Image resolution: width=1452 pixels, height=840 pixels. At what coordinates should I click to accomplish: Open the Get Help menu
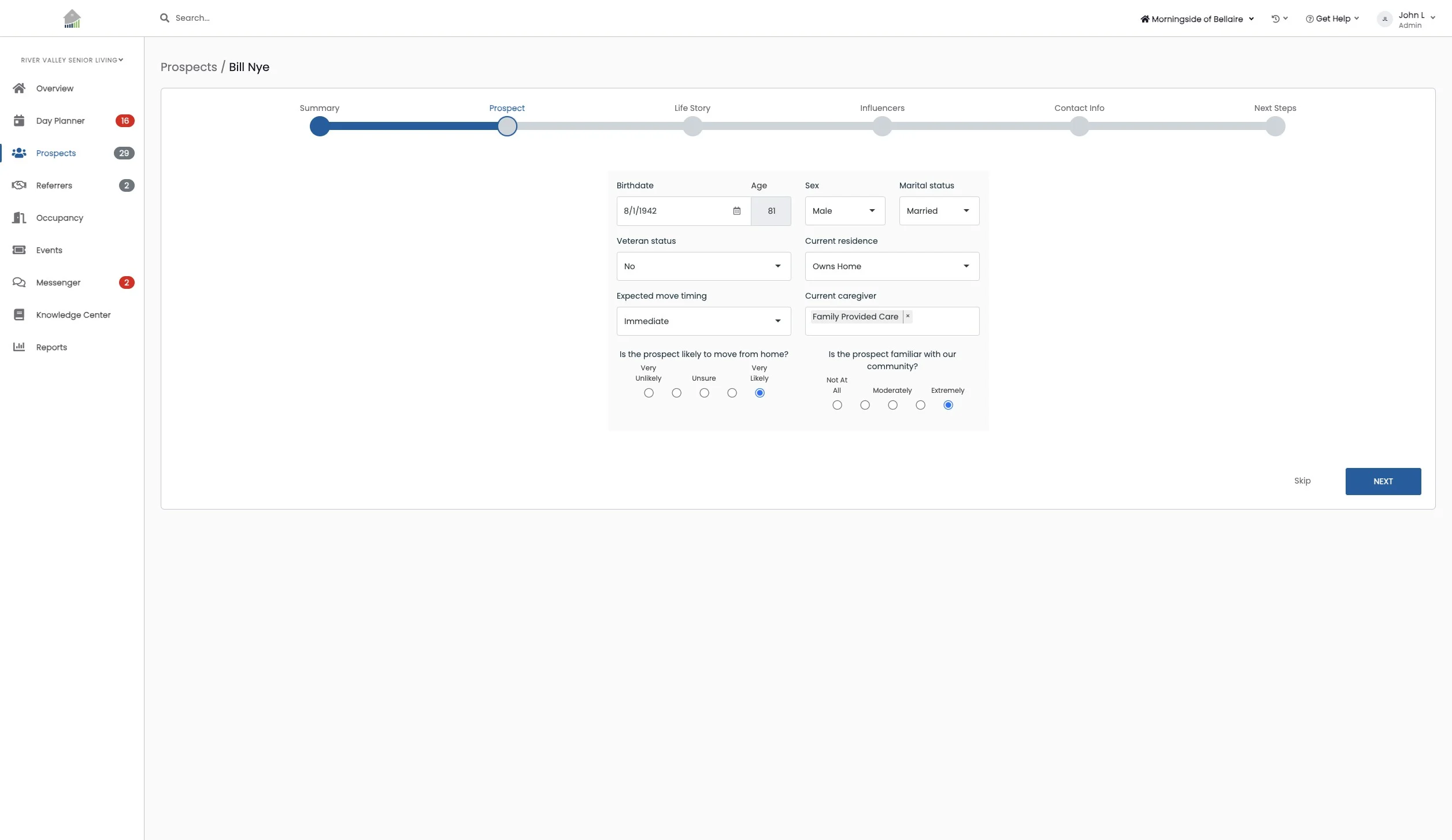point(1332,18)
